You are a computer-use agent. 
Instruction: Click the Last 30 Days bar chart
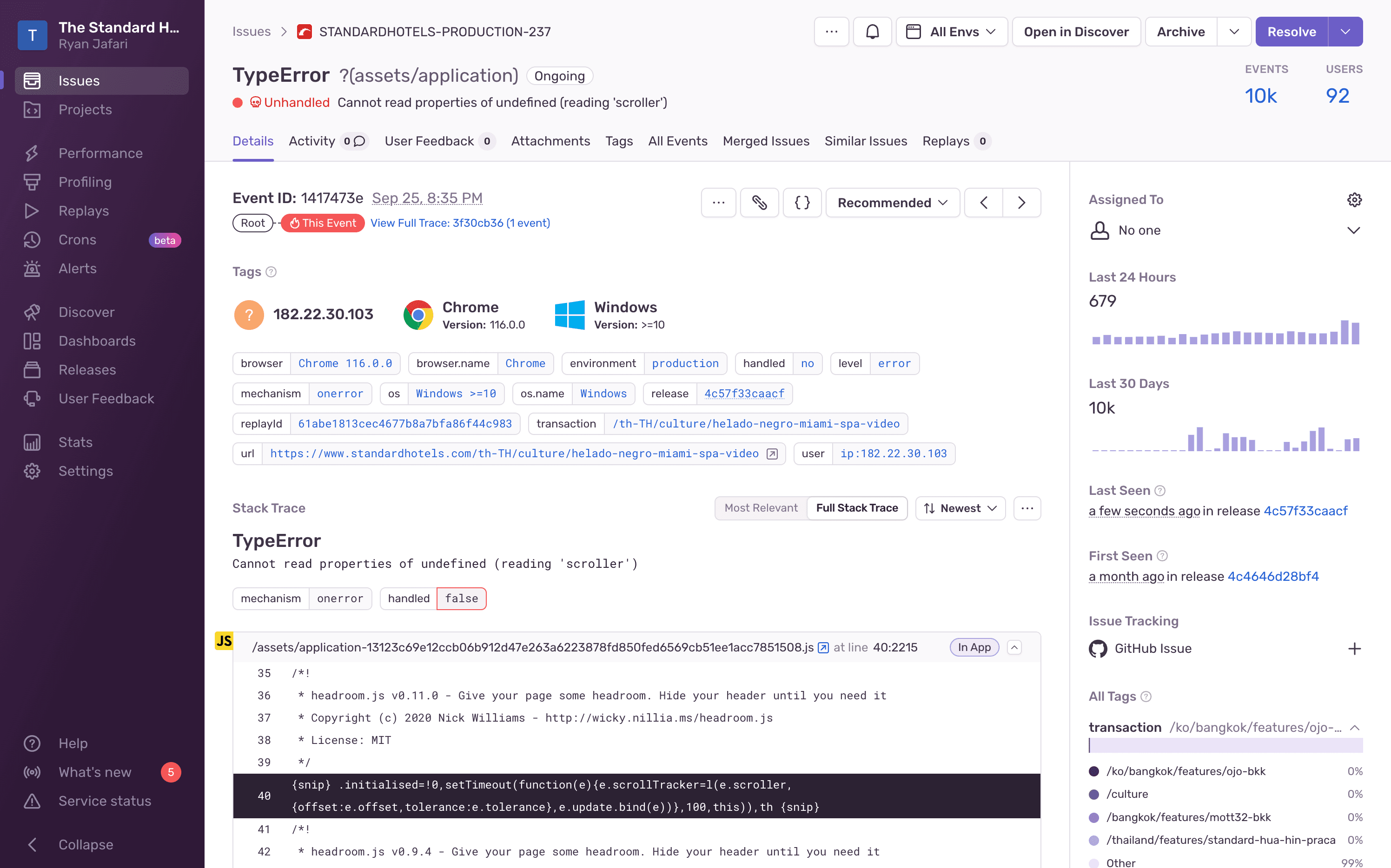coord(1225,439)
